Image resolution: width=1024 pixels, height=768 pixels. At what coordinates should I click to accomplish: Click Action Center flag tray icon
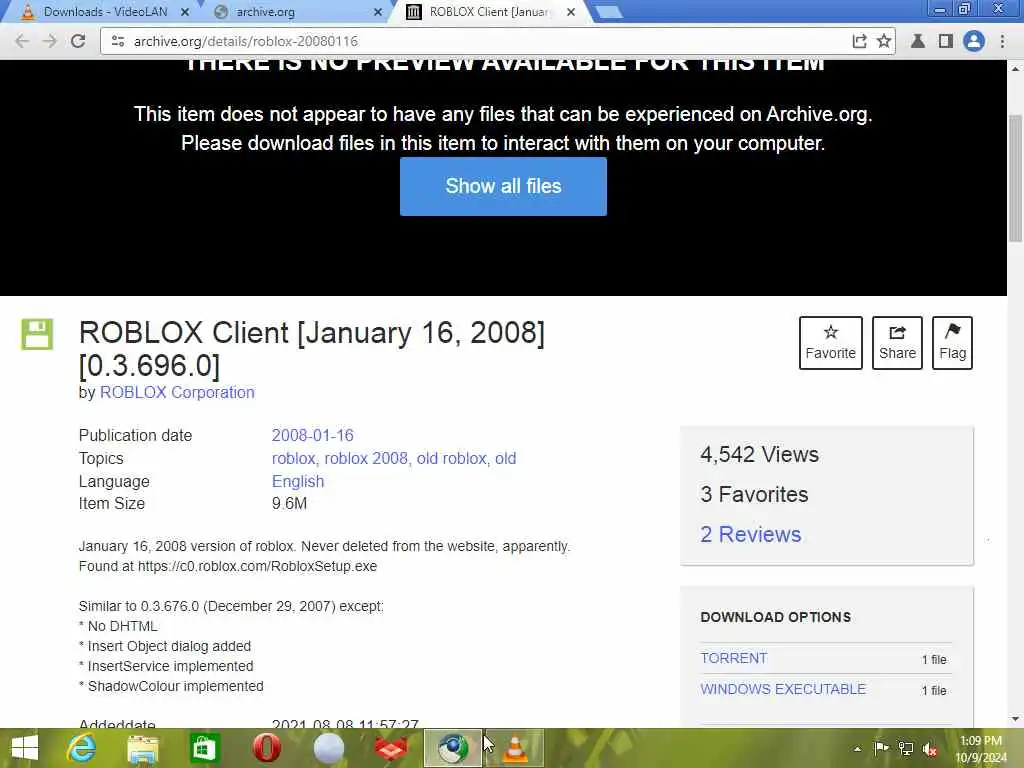881,748
